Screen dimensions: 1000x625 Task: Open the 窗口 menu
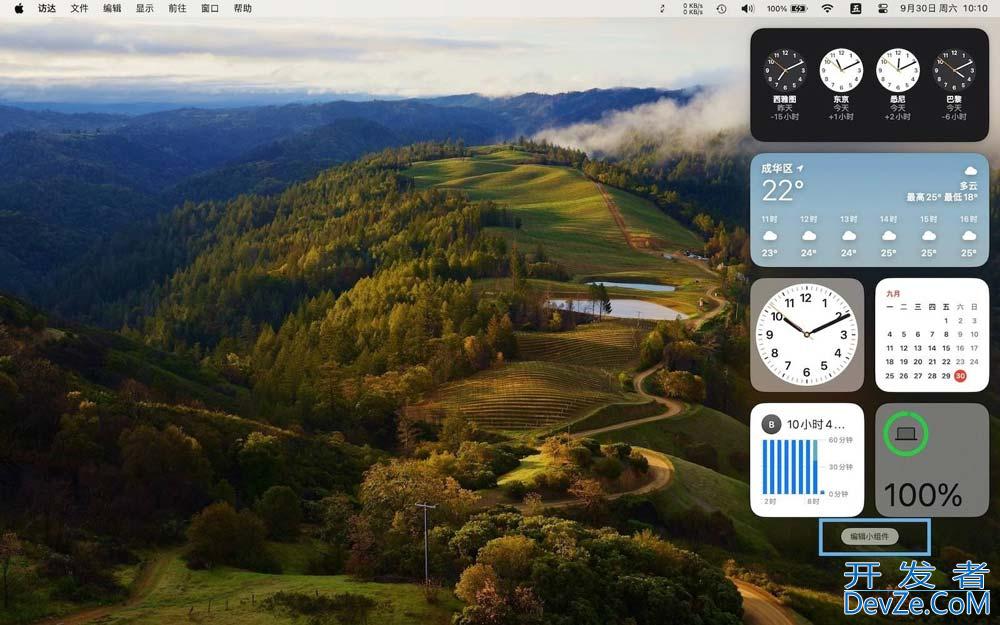[x=210, y=8]
